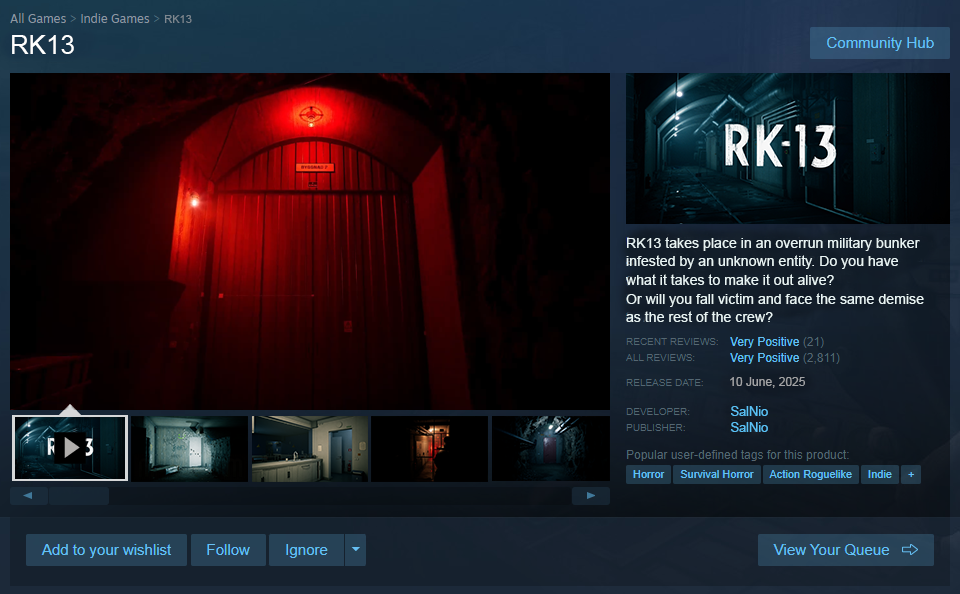Click the RK-13 header capsule image
This screenshot has height=594, width=960.
click(787, 148)
